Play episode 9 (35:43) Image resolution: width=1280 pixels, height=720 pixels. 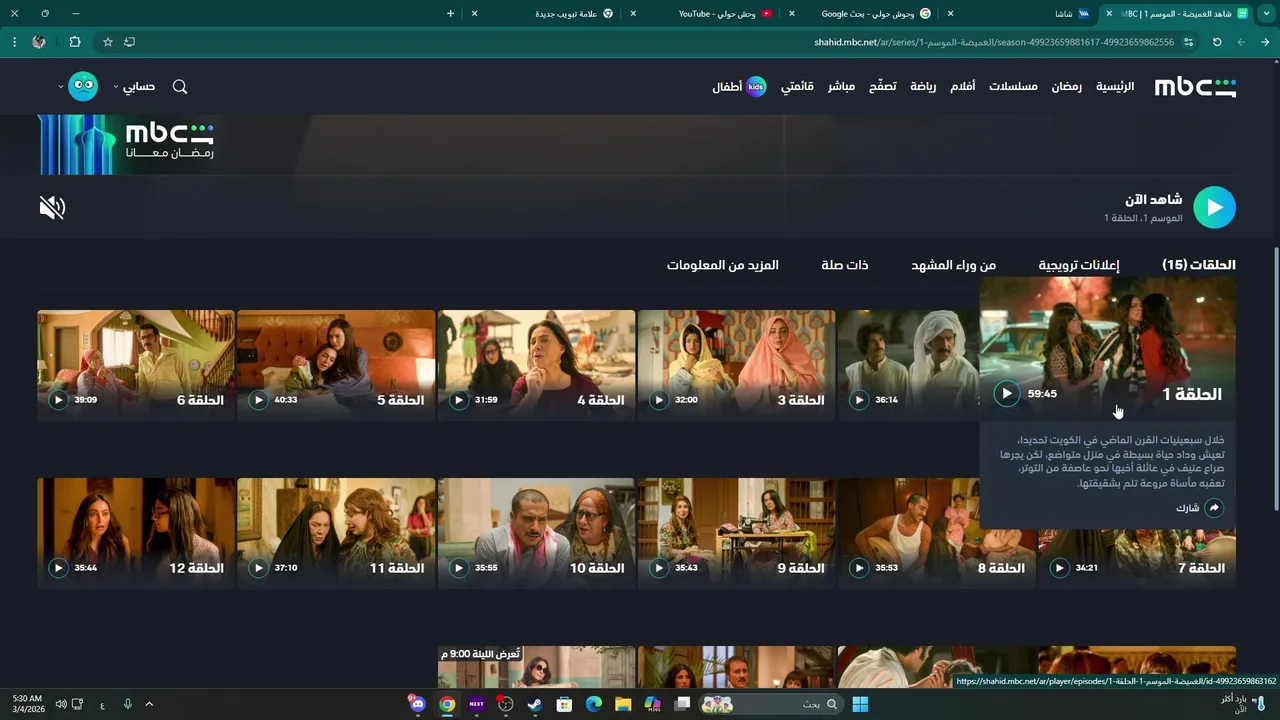[x=659, y=568]
